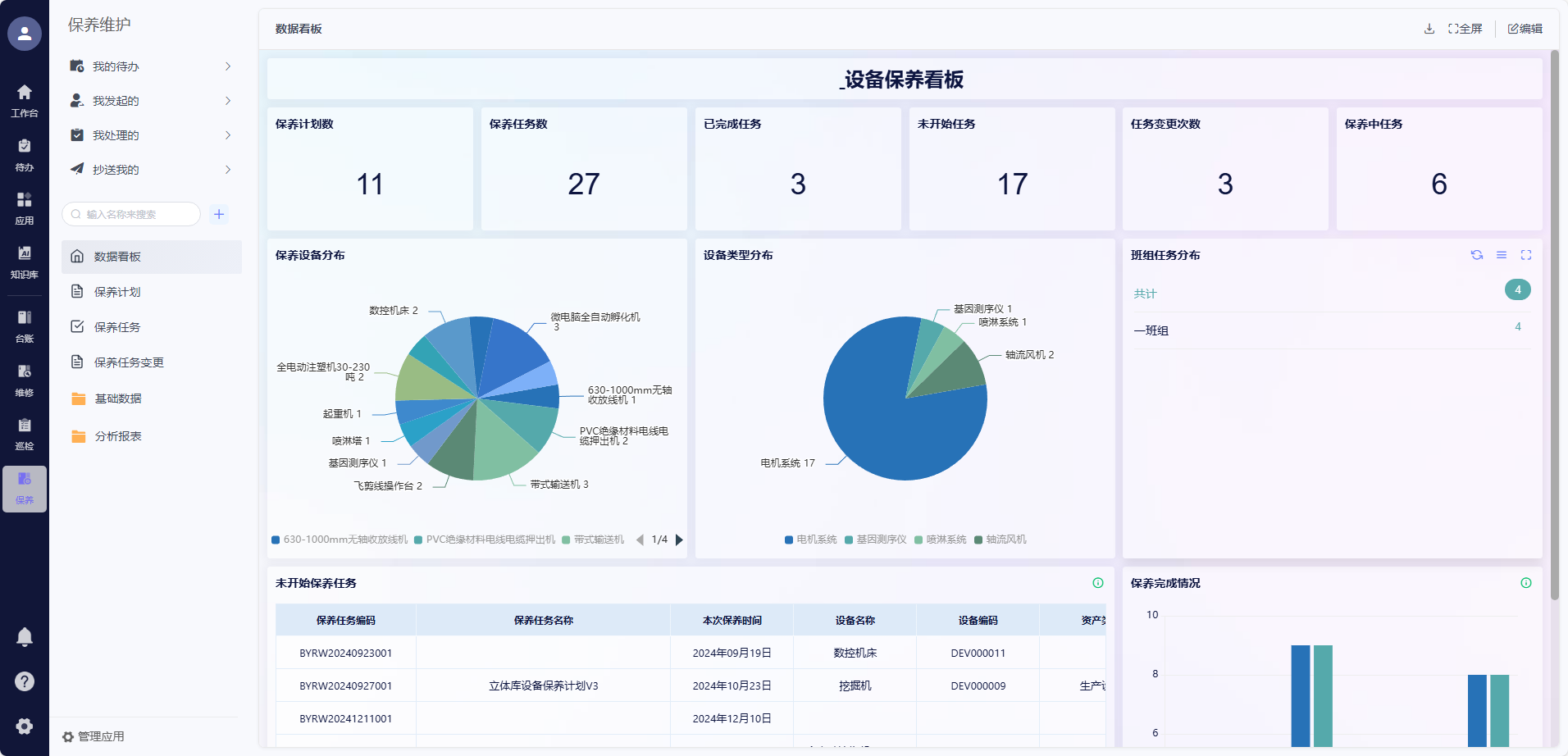Toggle 轴流风机 legend entry visibility
The image size is (1568, 756).
pyautogui.click(x=1000, y=540)
